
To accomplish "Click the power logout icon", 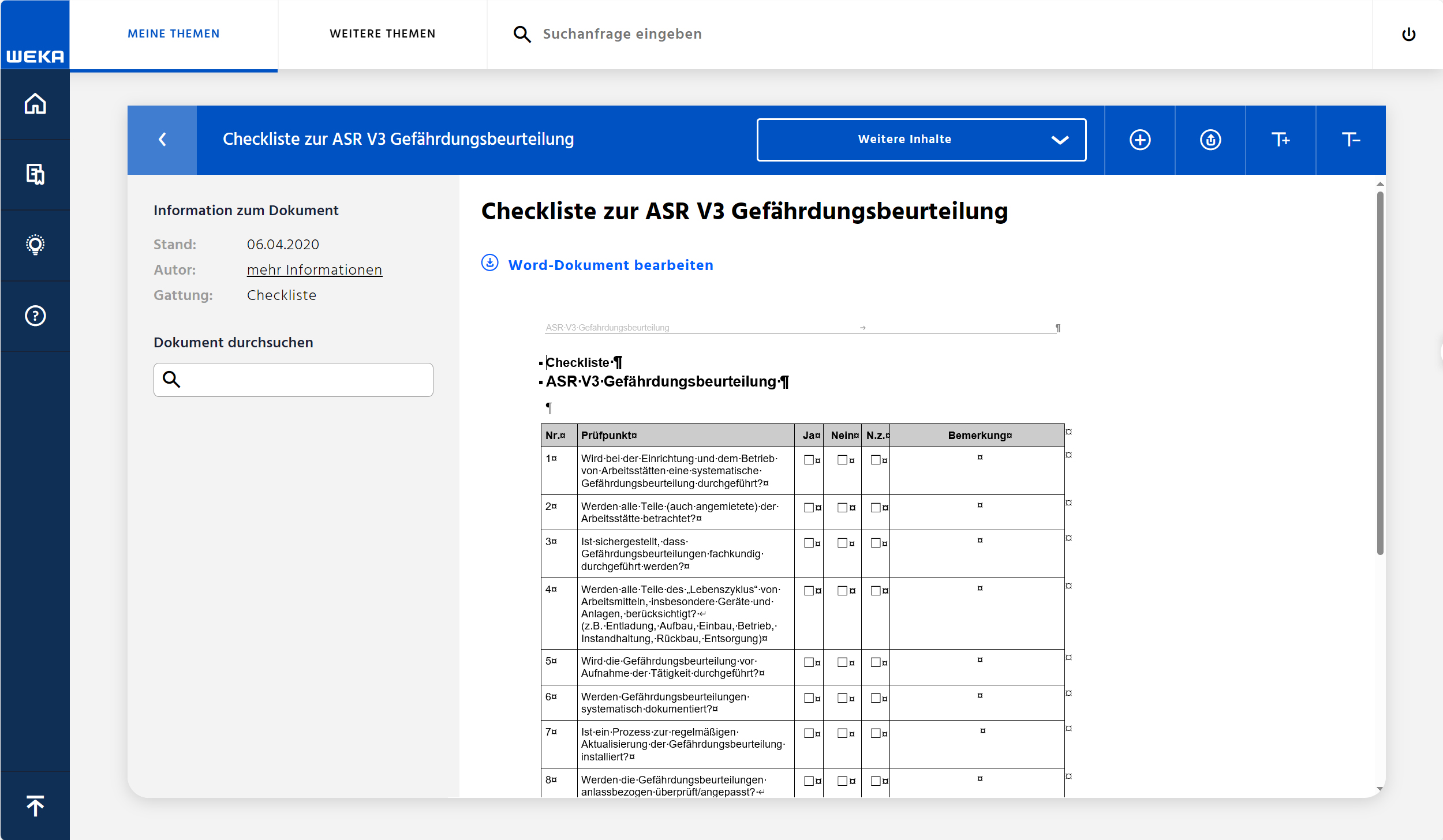I will point(1408,34).
